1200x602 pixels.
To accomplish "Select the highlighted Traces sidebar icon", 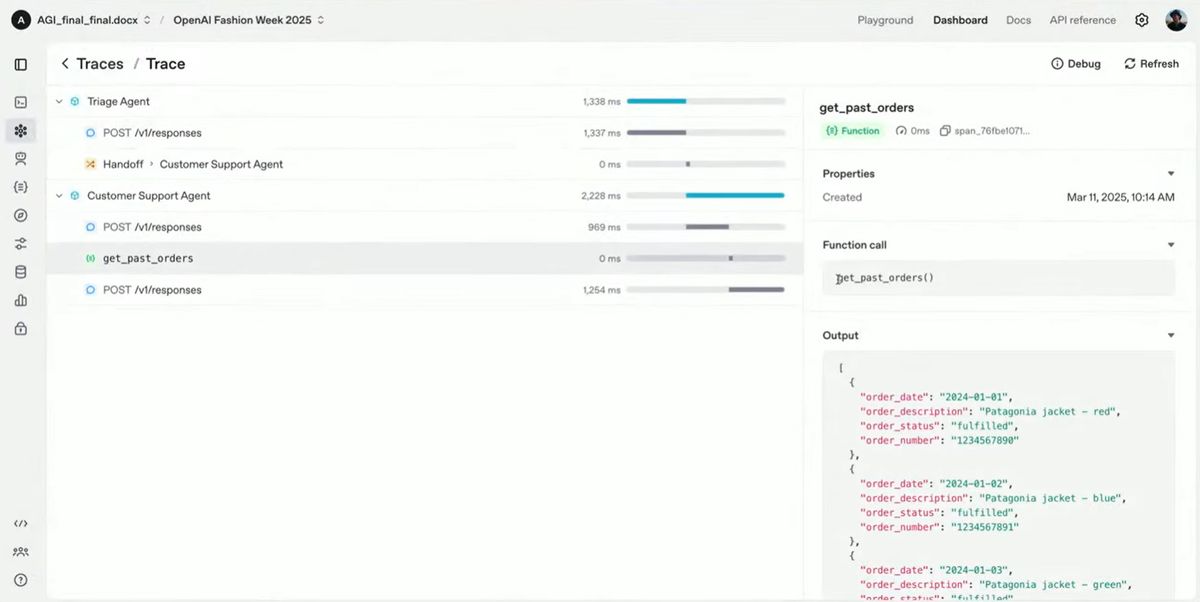I will click(x=21, y=130).
